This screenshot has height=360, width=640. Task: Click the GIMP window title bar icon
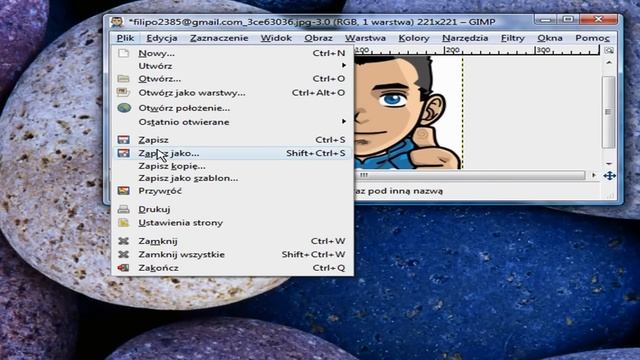[x=117, y=22]
